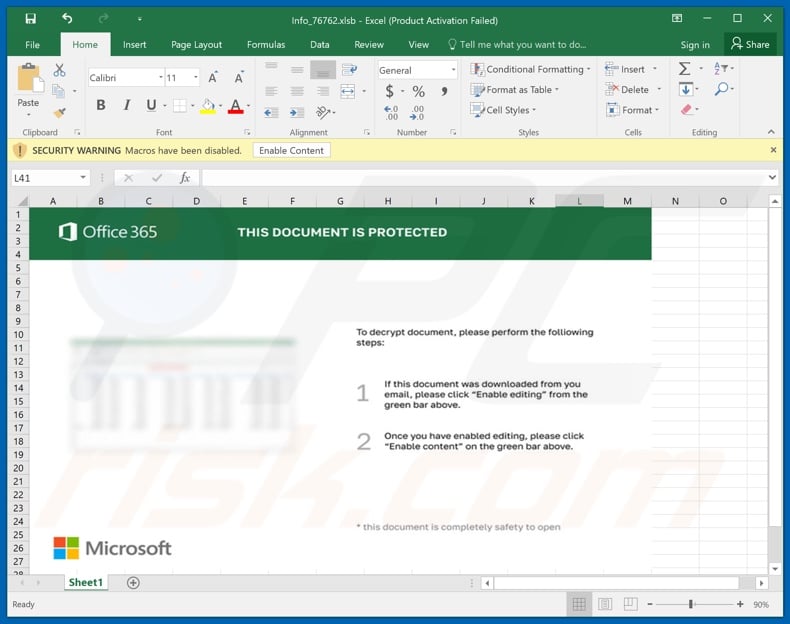Click Decrease Decimal icon
Screen dimensions: 790x624
coord(417,112)
